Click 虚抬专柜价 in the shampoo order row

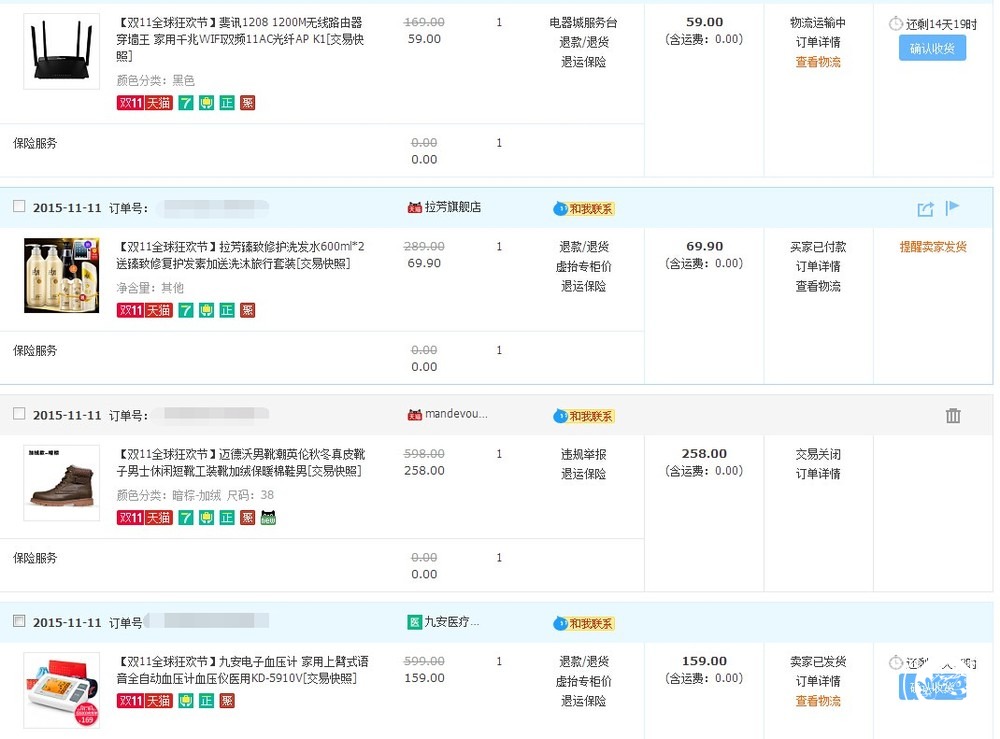(x=583, y=267)
